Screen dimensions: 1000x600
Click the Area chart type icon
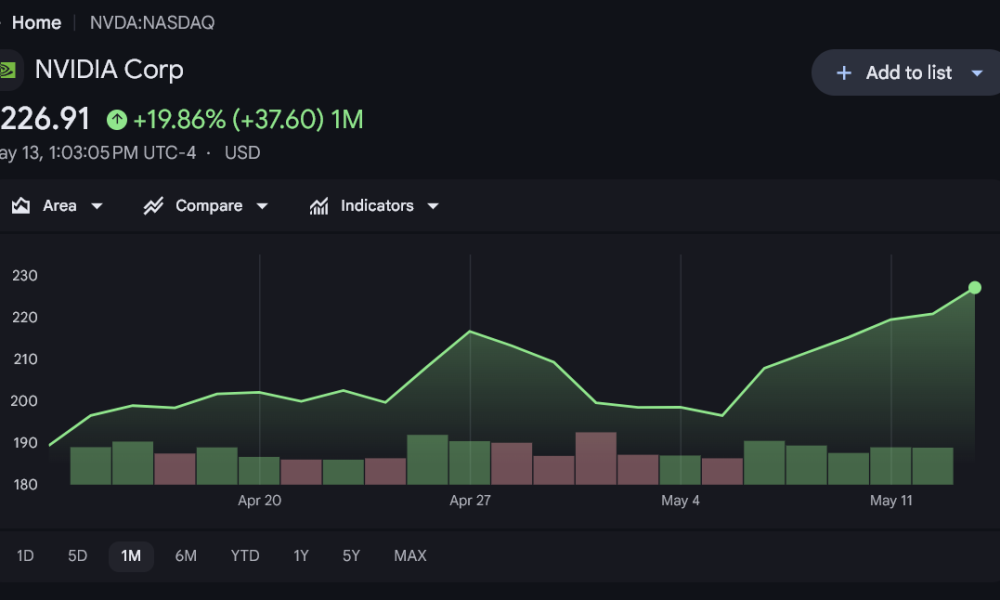click(x=21, y=205)
